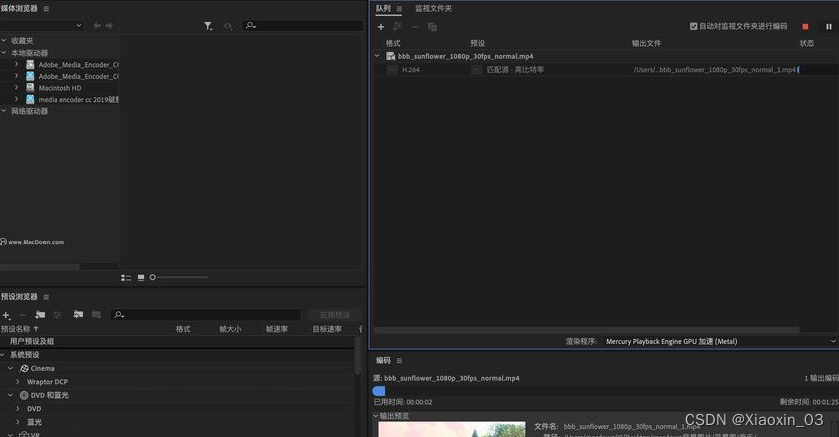Viewport: 839px width, 437px height.
Task: Focus the Media Browser search field
Action: click(x=303, y=26)
